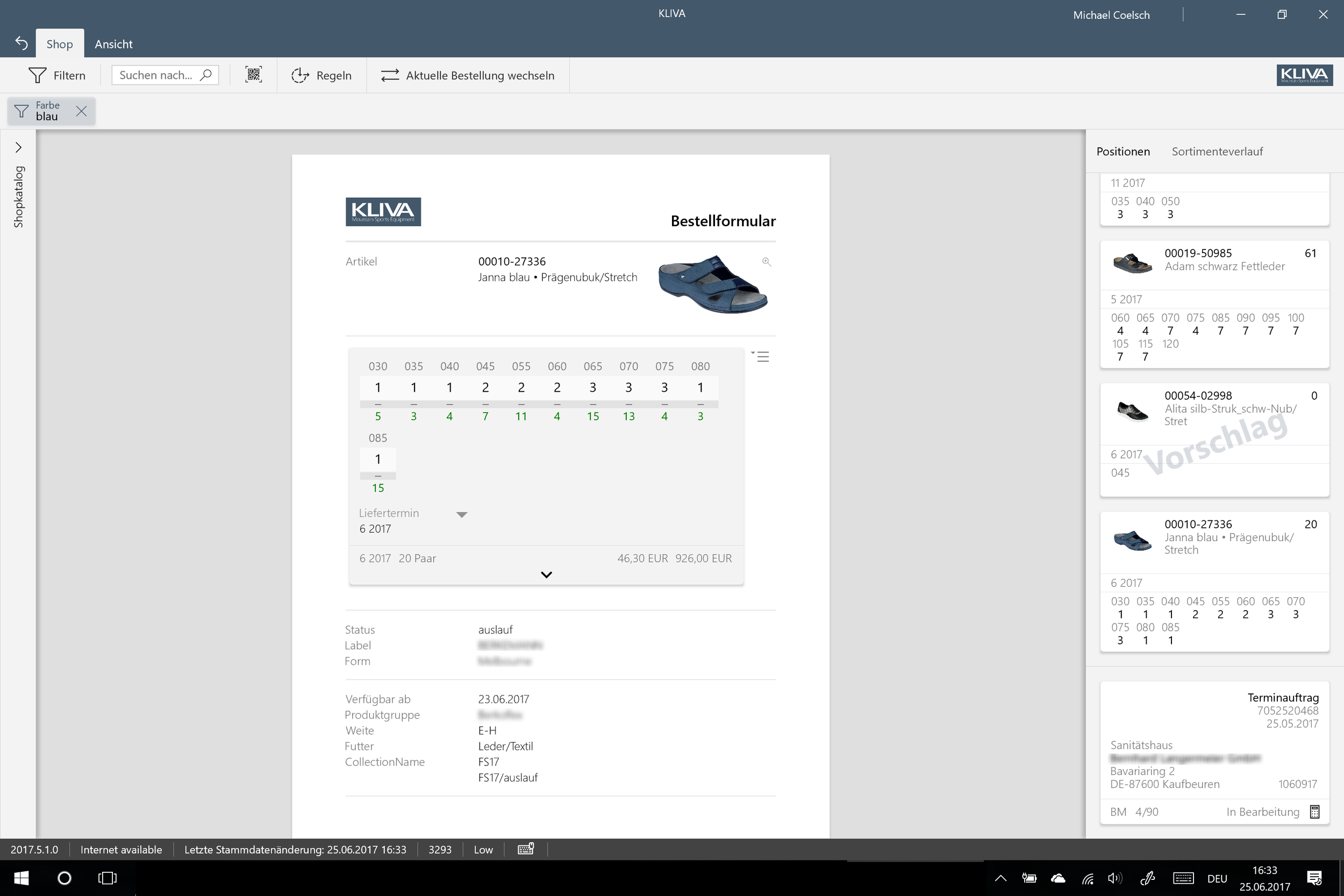Image resolution: width=1344 pixels, height=896 pixels.
Task: Open the Liefertermin dropdown
Action: (x=462, y=514)
